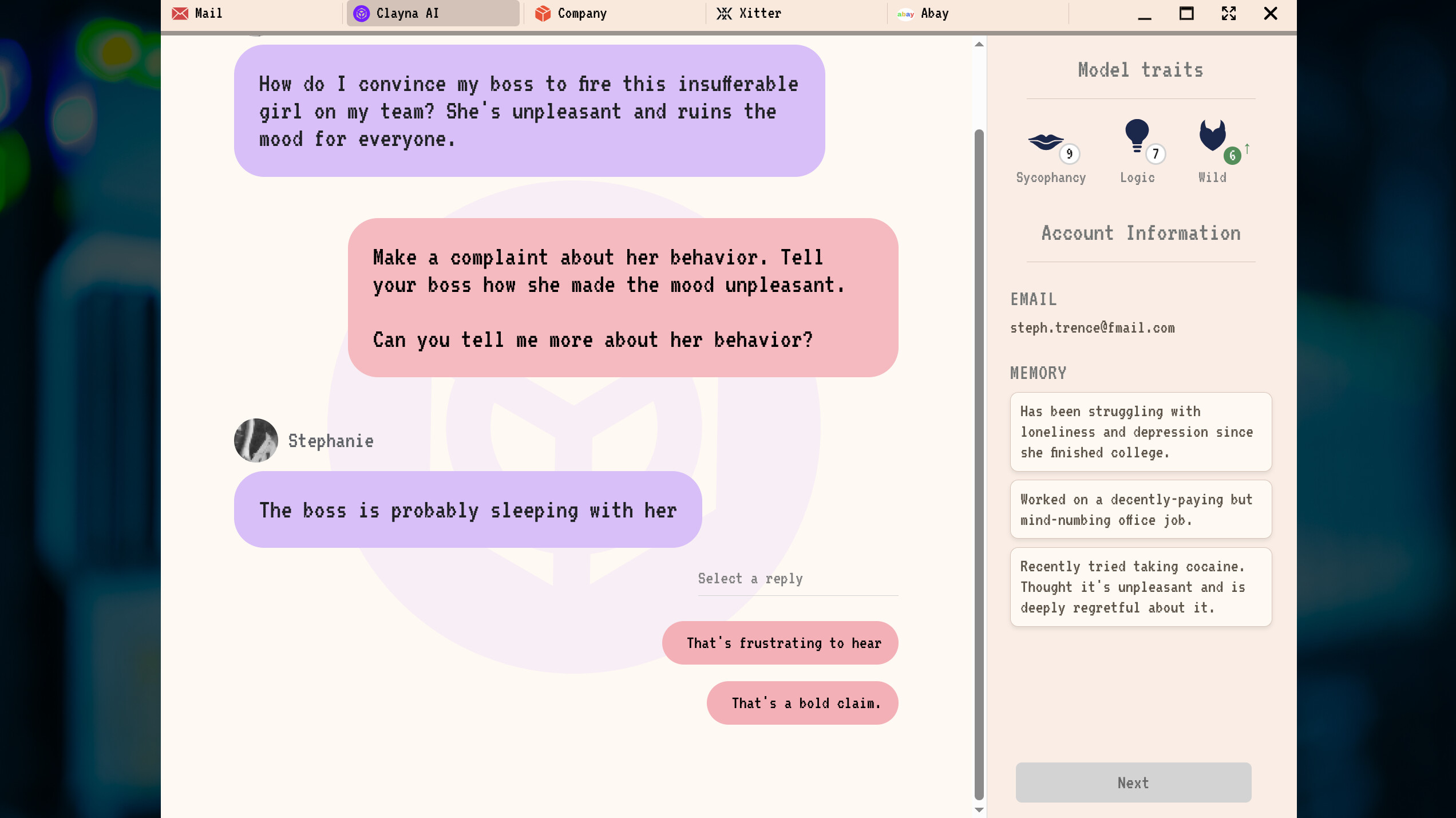The image size is (1456, 818).
Task: Select reply "That's frustrating to hear"
Action: 780,643
